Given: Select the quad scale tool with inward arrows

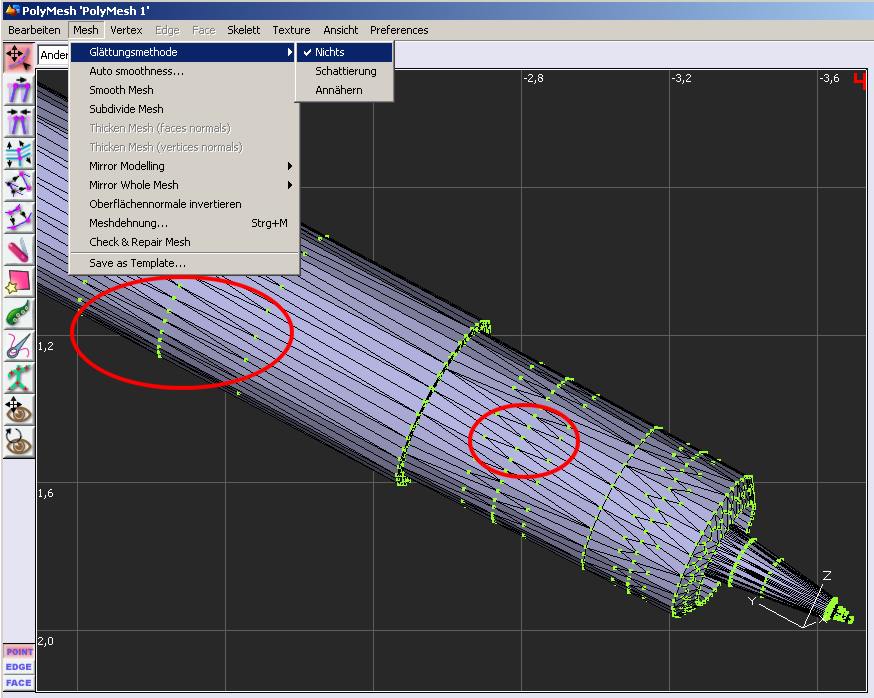Looking at the screenshot, I should (18, 186).
